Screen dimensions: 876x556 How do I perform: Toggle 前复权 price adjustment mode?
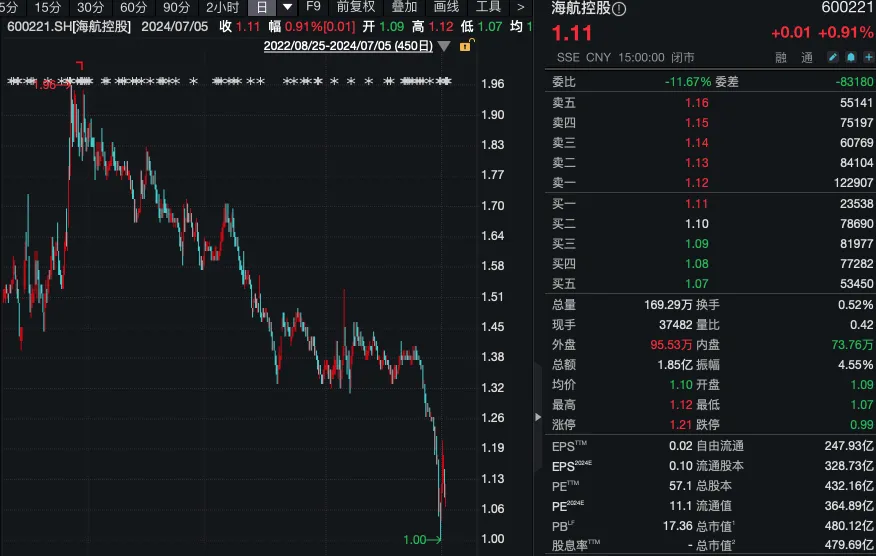coord(355,7)
